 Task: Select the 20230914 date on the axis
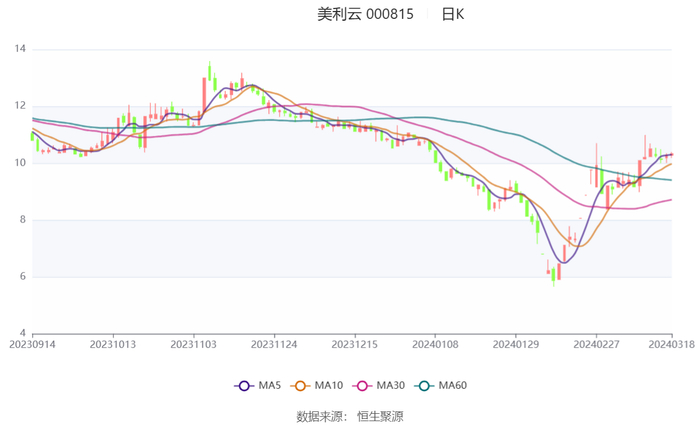click(32, 343)
